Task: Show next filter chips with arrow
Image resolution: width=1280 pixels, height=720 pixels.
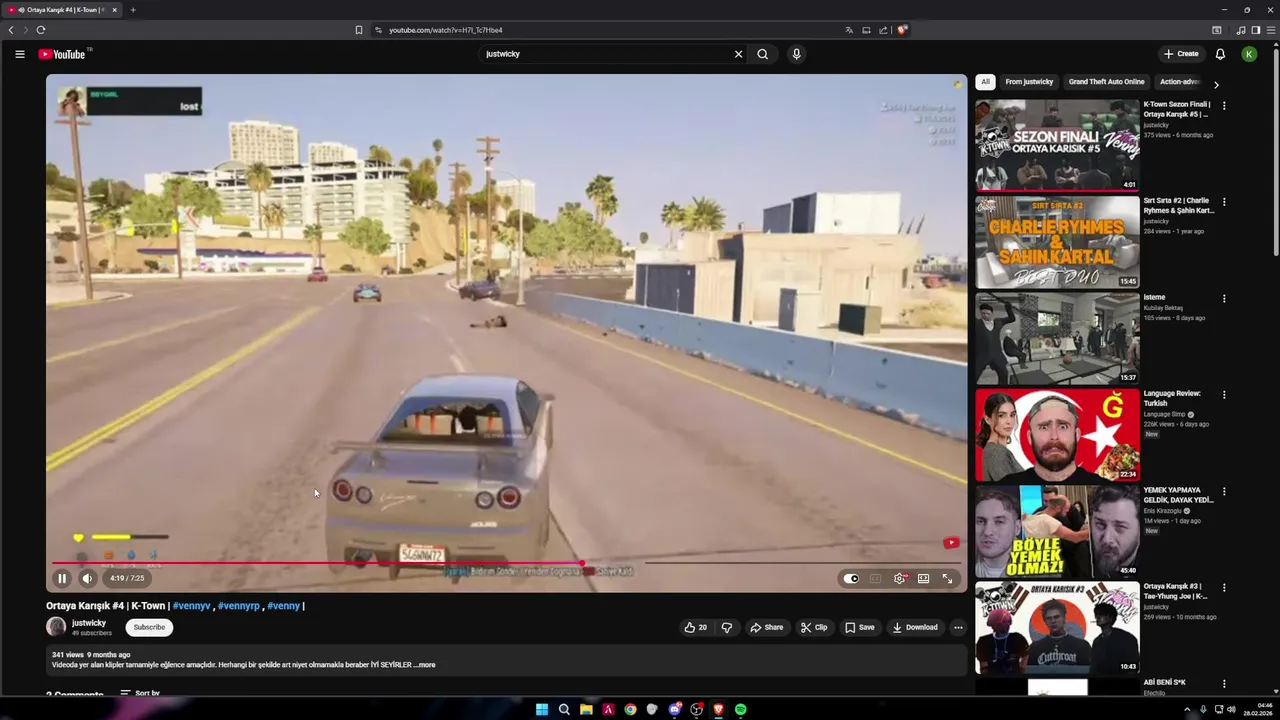Action: [x=1216, y=84]
